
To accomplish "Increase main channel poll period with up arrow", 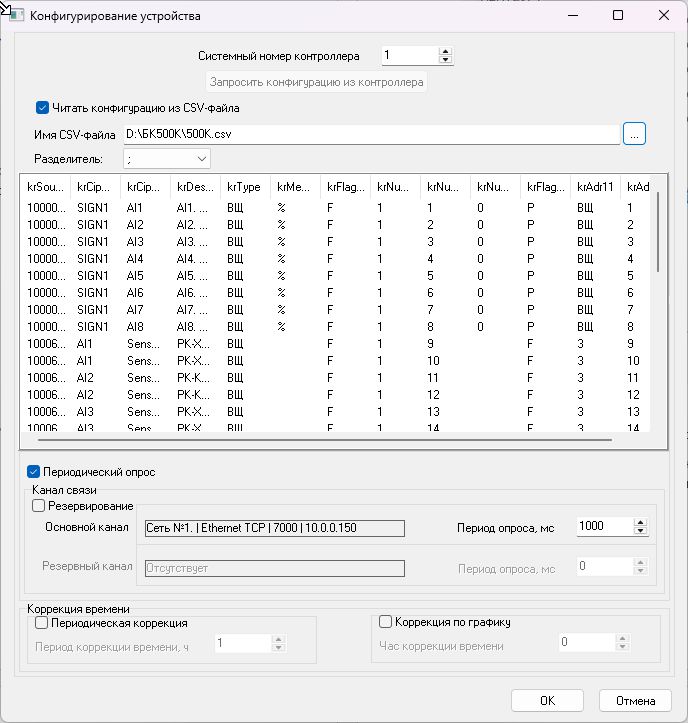I will tap(641, 522).
